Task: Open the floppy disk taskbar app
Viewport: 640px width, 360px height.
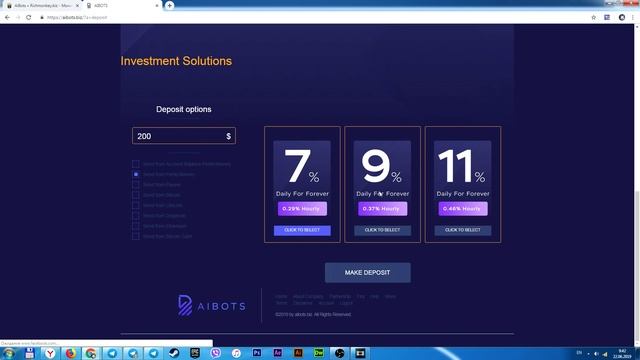Action: (x=29, y=353)
